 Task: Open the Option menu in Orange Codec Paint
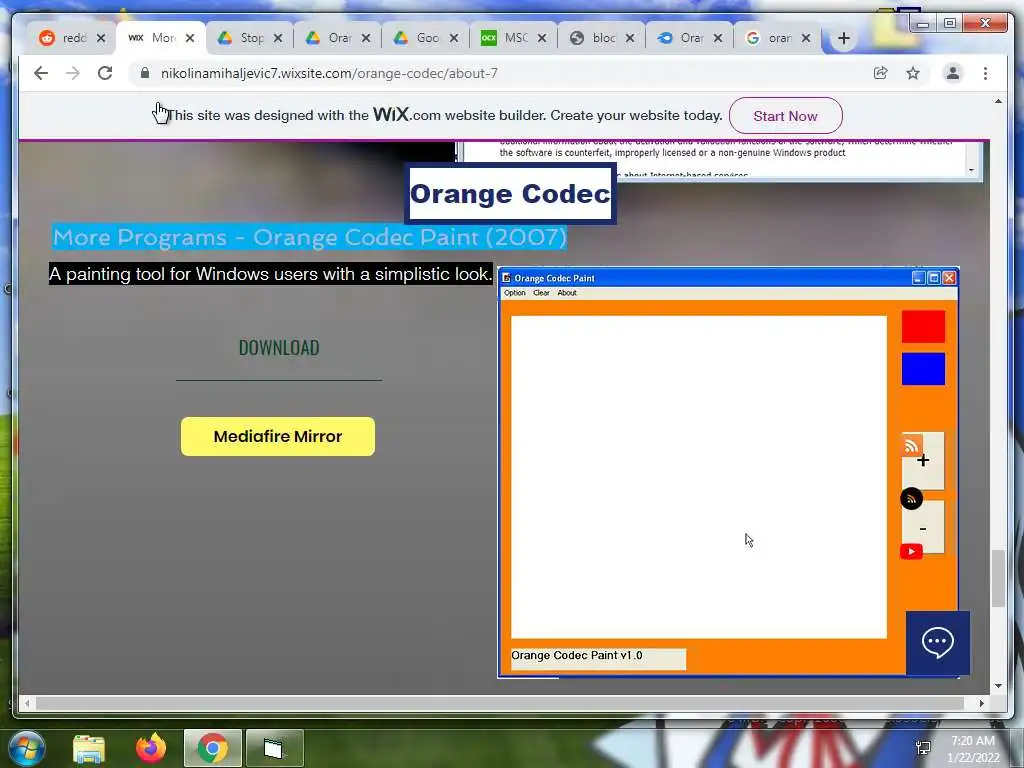pos(515,293)
